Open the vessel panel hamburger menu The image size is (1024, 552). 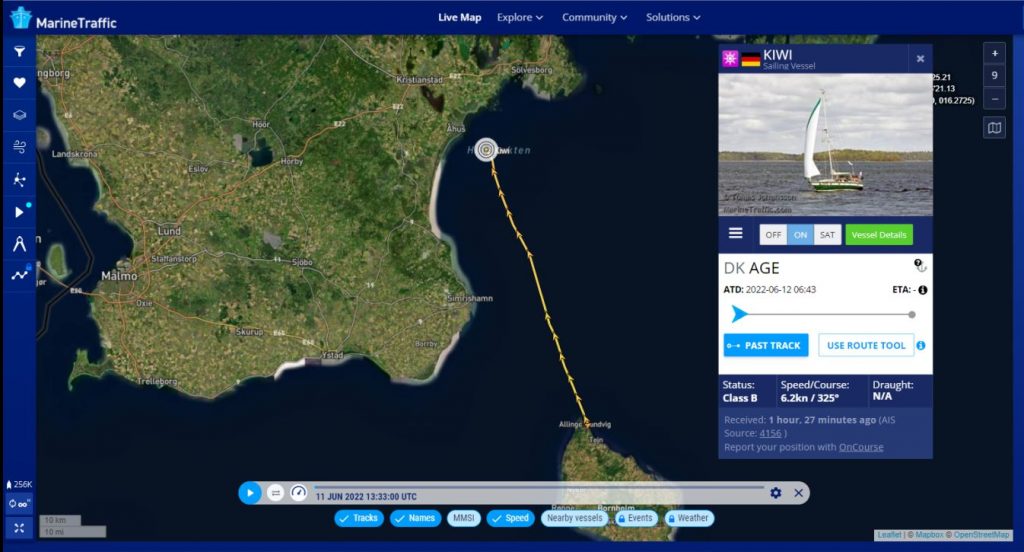(x=735, y=233)
